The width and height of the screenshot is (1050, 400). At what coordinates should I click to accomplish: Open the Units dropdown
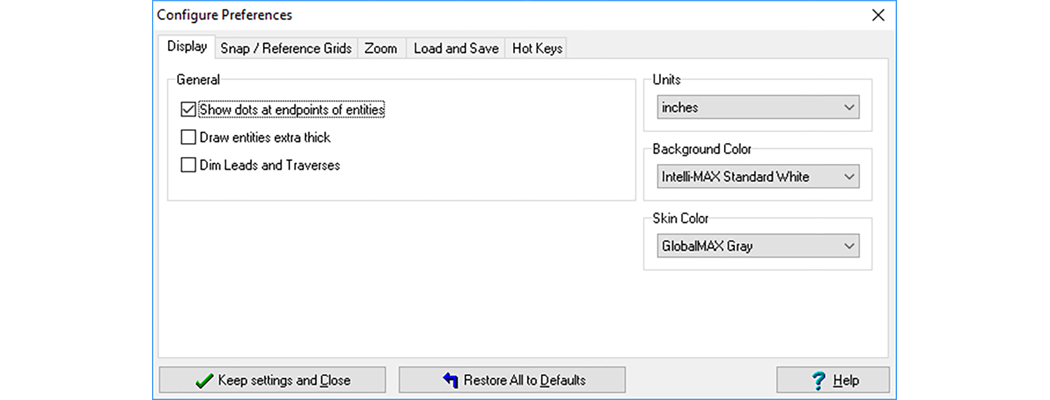coord(759,107)
